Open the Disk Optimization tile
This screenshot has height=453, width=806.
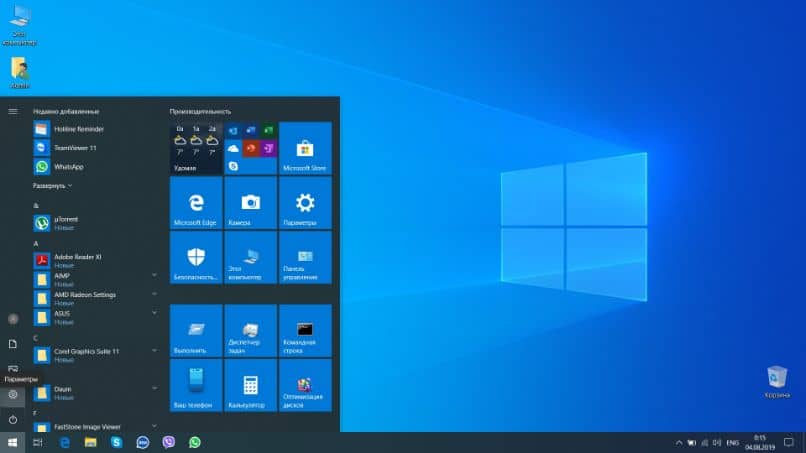pos(305,385)
